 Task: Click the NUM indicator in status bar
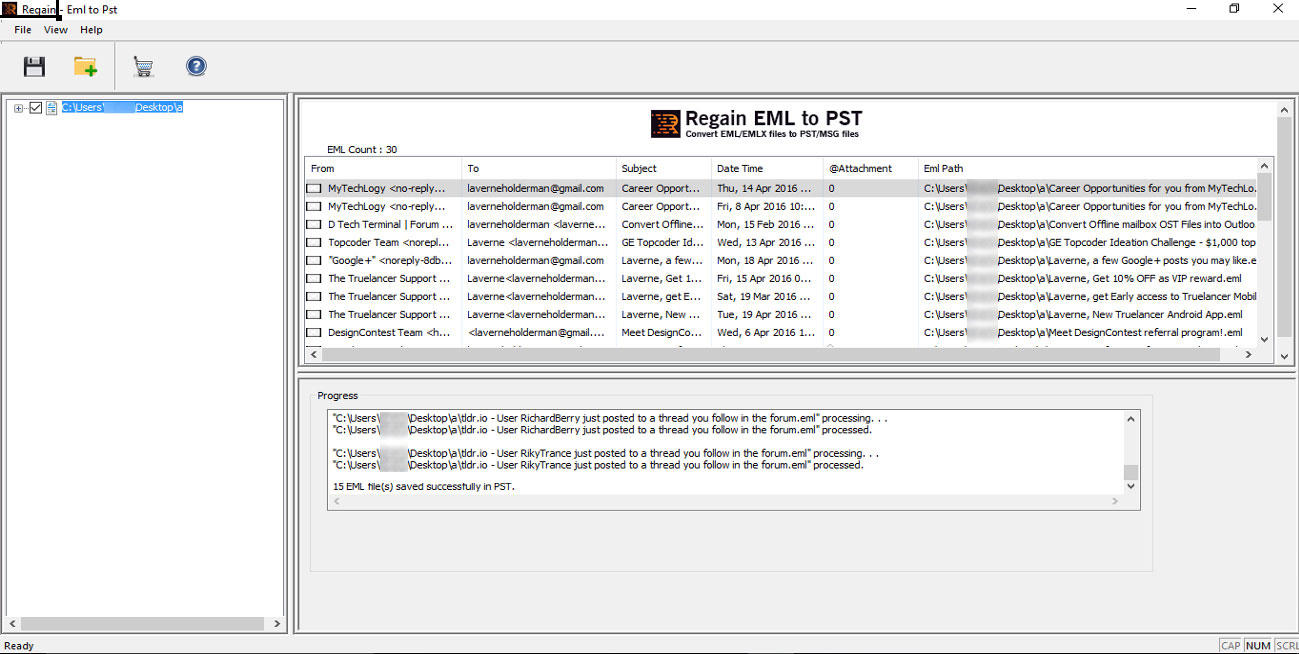pos(1259,646)
